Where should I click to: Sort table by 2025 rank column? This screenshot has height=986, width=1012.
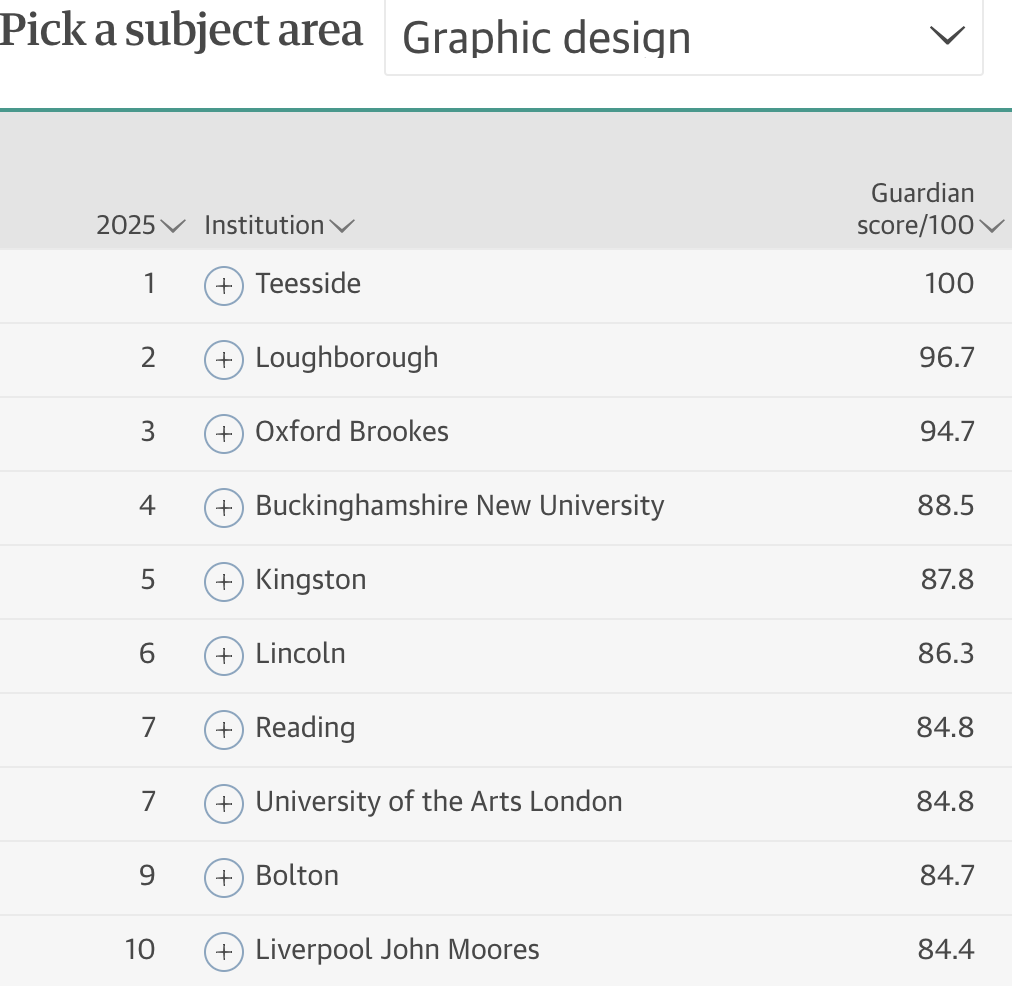[141, 225]
